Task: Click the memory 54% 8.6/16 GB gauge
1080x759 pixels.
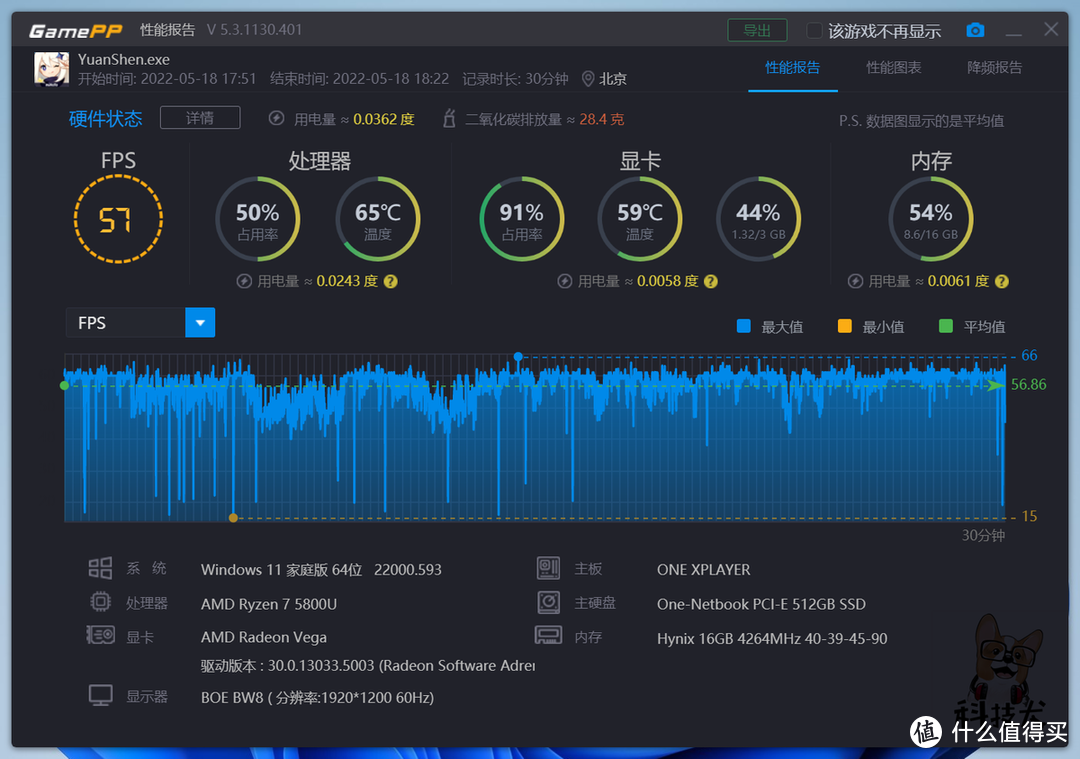Action: click(931, 219)
